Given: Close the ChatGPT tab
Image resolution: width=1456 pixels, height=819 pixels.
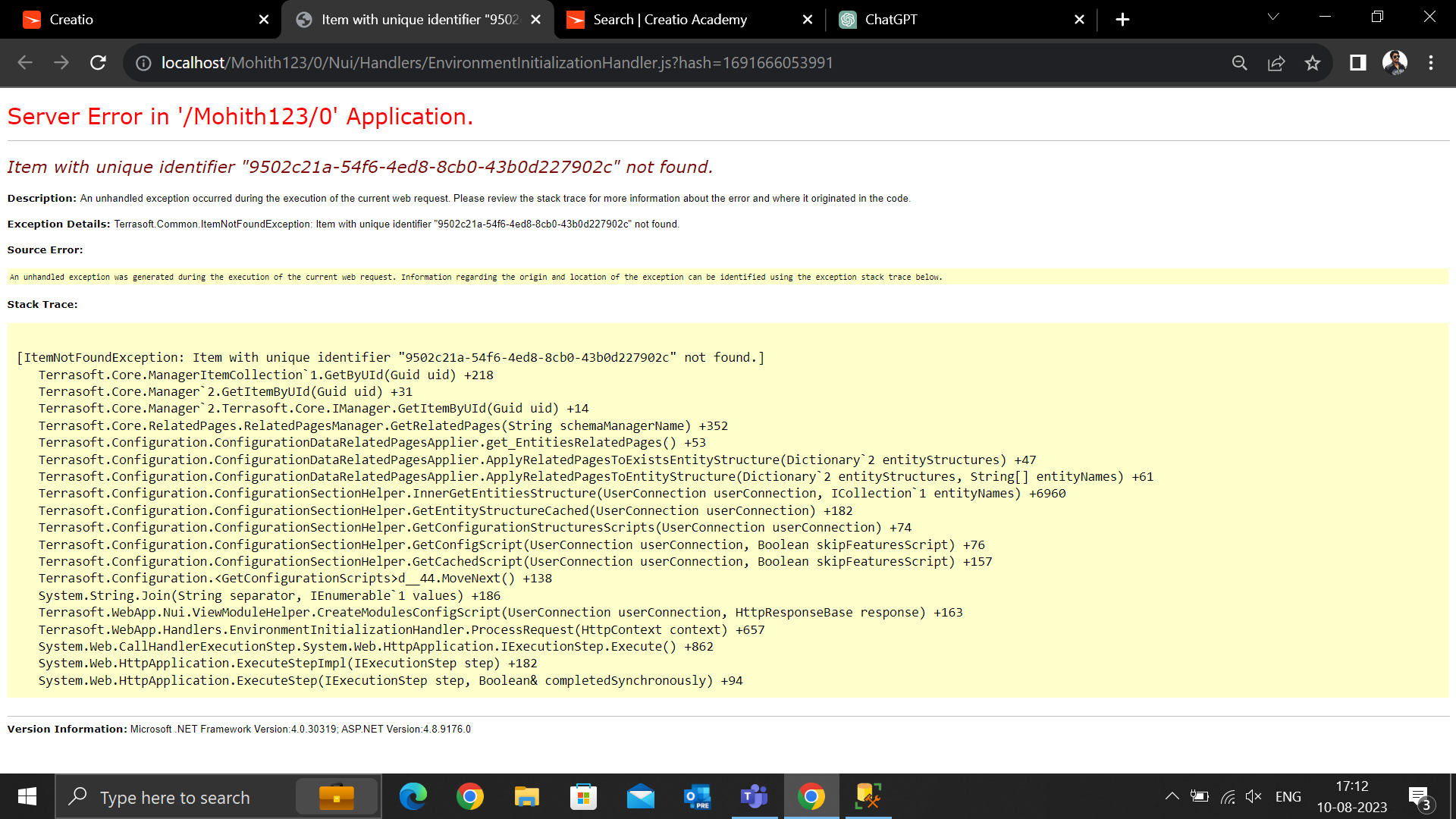Looking at the screenshot, I should (x=1079, y=20).
